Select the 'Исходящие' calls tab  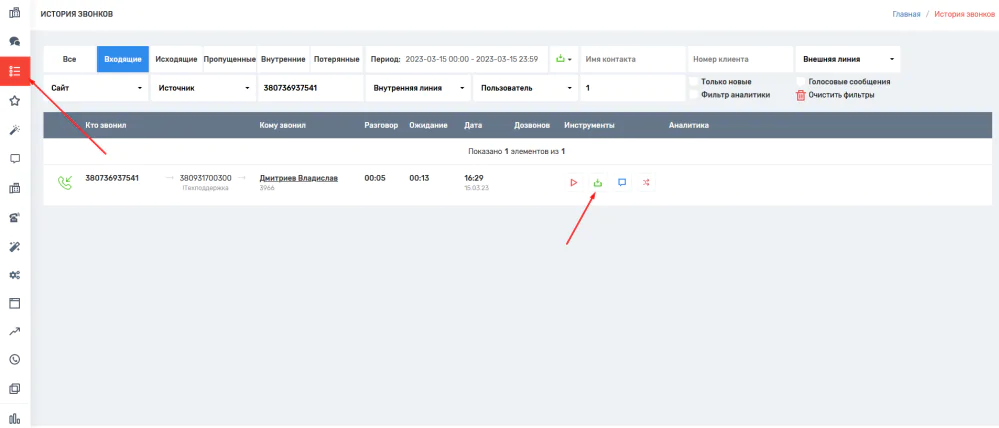[176, 59]
